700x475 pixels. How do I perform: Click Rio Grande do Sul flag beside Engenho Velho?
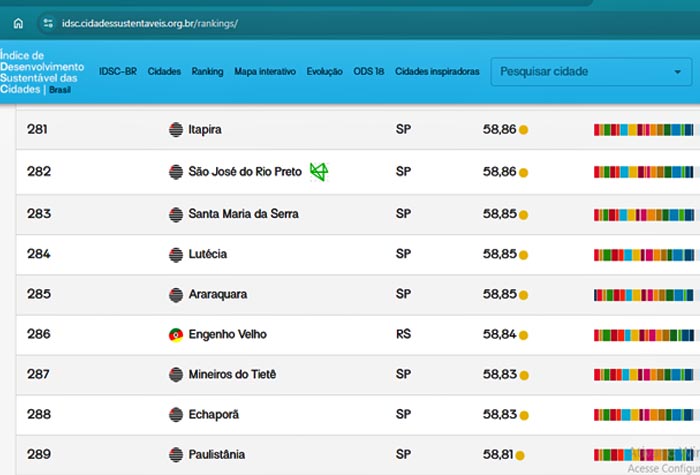click(176, 334)
